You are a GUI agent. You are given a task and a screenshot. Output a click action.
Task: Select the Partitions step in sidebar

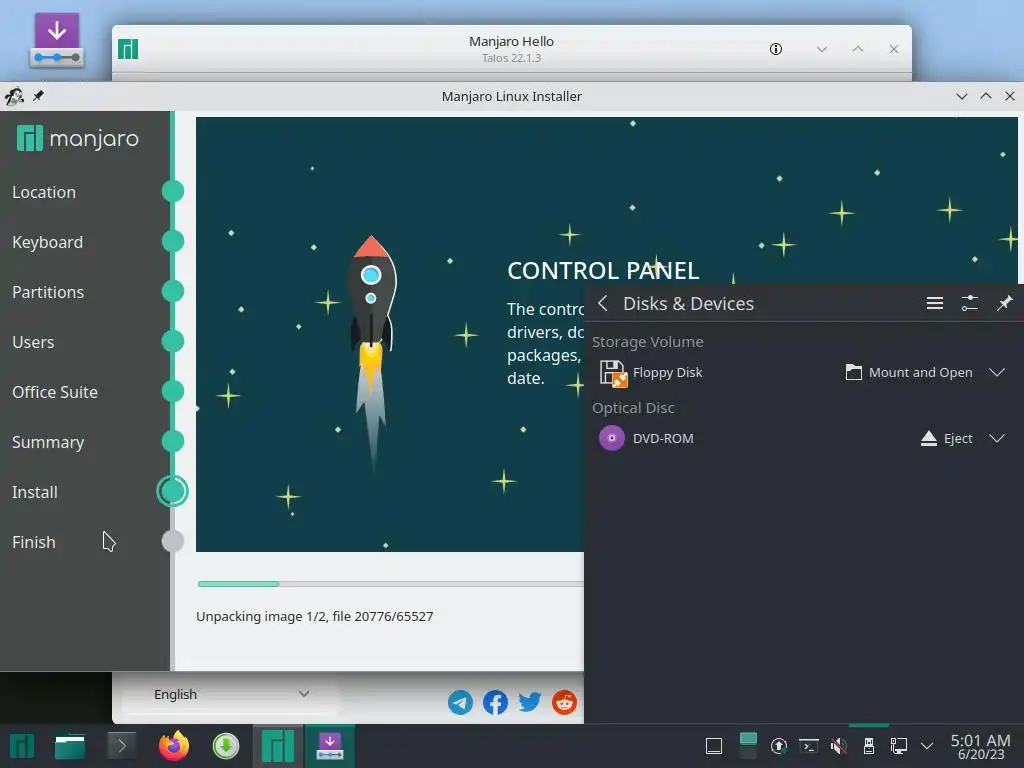point(48,292)
